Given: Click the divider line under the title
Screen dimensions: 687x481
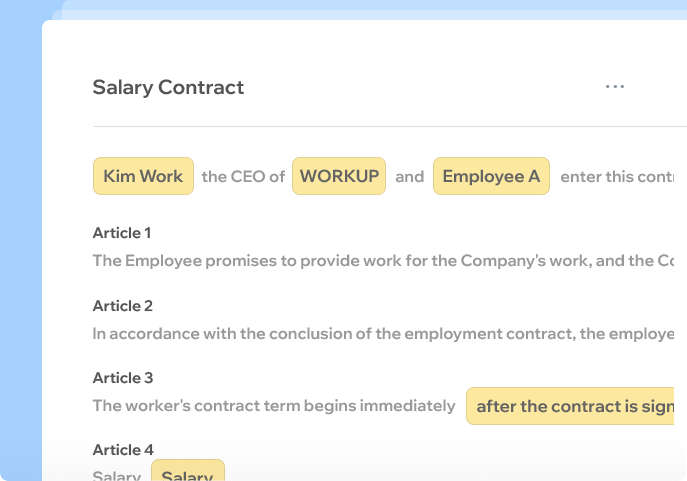Looking at the screenshot, I should [390, 127].
